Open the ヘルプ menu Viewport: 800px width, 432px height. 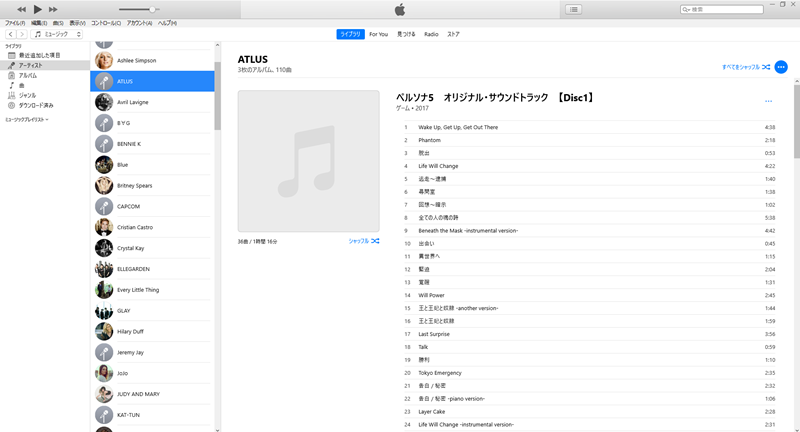[x=167, y=23]
